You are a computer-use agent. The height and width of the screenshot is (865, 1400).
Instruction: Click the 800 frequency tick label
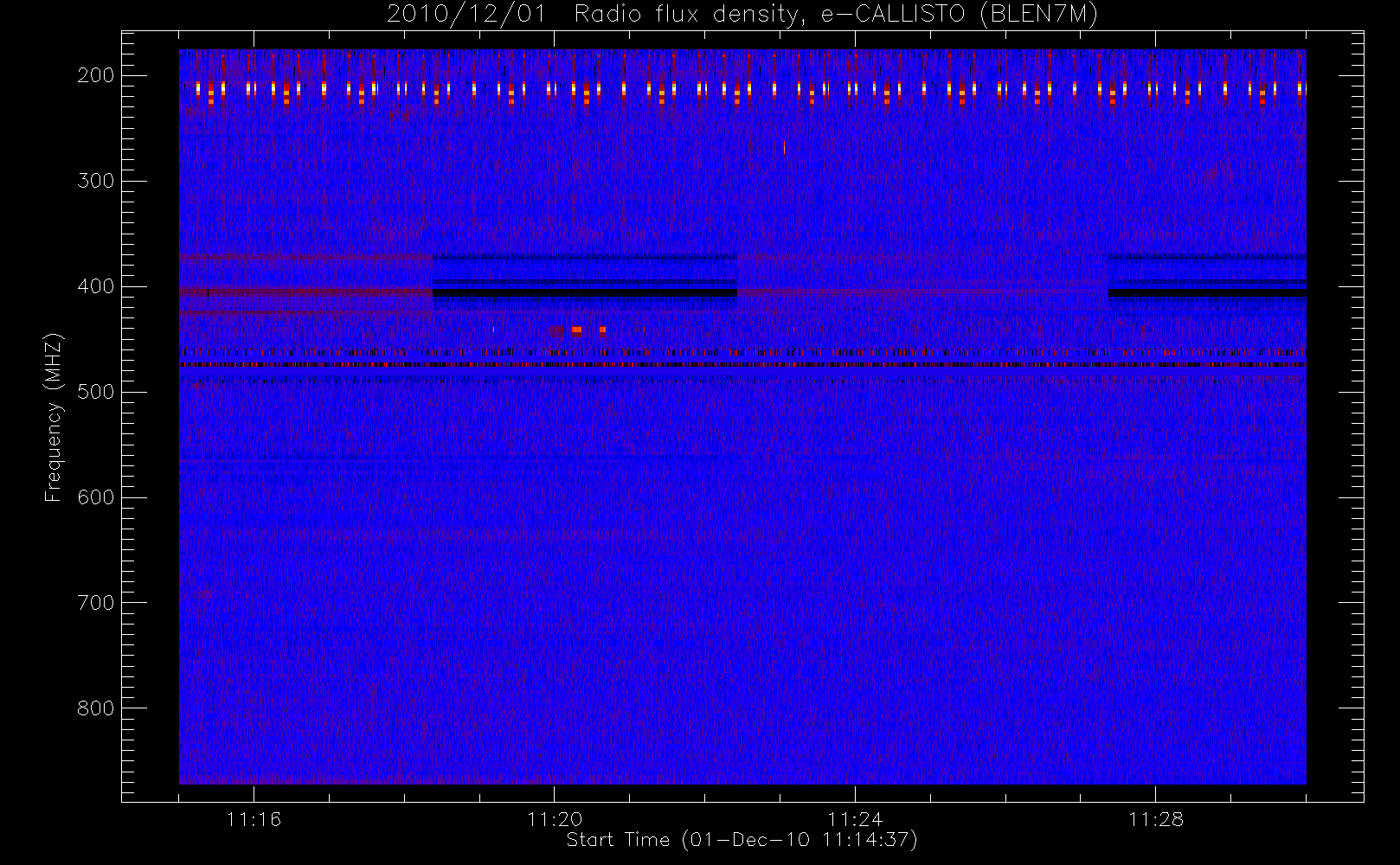tap(95, 708)
